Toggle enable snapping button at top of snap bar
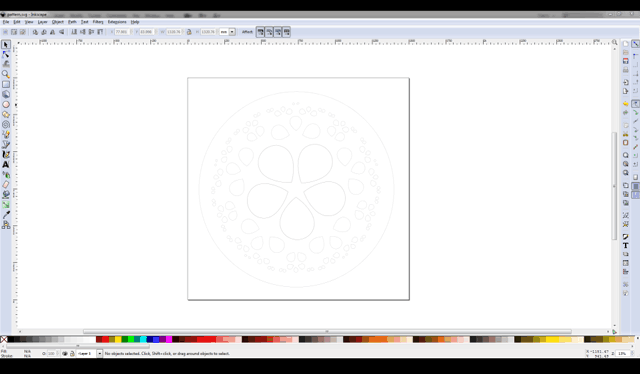This screenshot has width=640, height=374. [636, 44]
